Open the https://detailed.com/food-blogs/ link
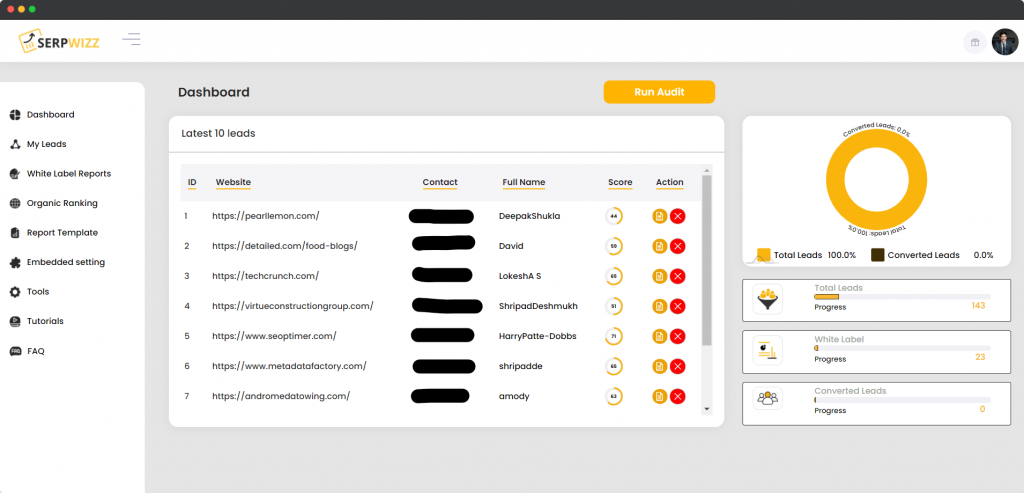The height and width of the screenshot is (493, 1024). (284, 246)
